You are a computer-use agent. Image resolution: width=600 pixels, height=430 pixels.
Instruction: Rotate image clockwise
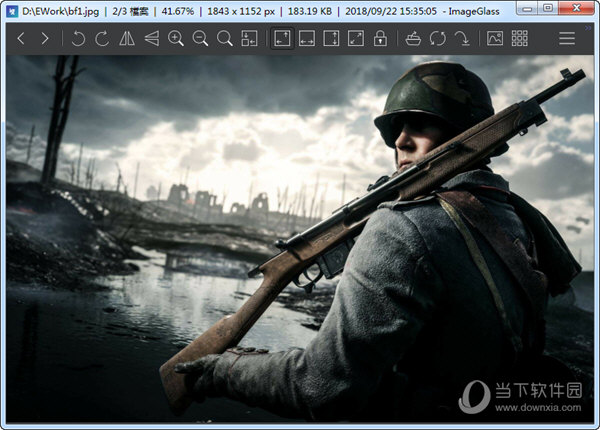pos(102,38)
